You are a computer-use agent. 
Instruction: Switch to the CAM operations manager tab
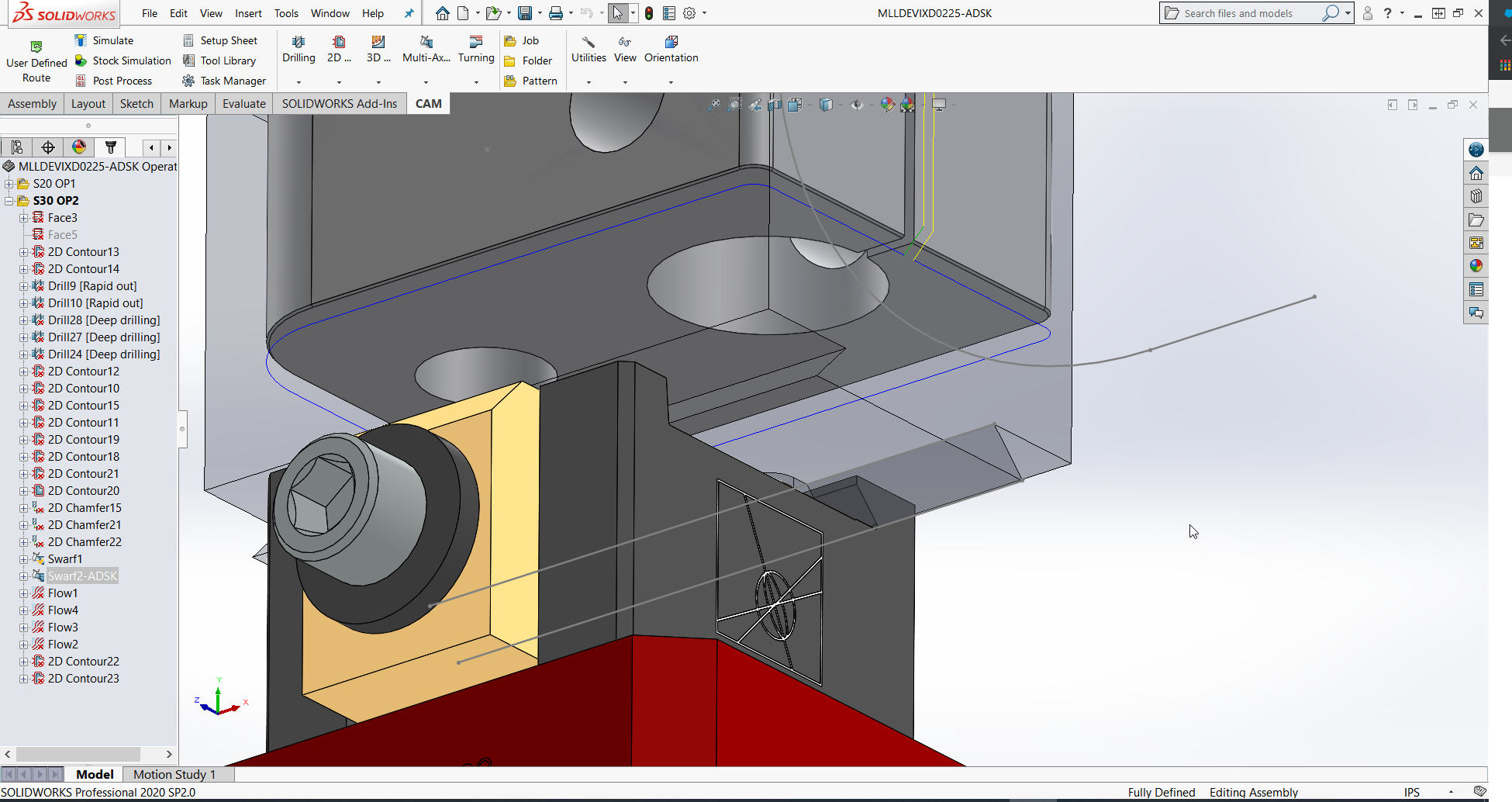(x=111, y=147)
